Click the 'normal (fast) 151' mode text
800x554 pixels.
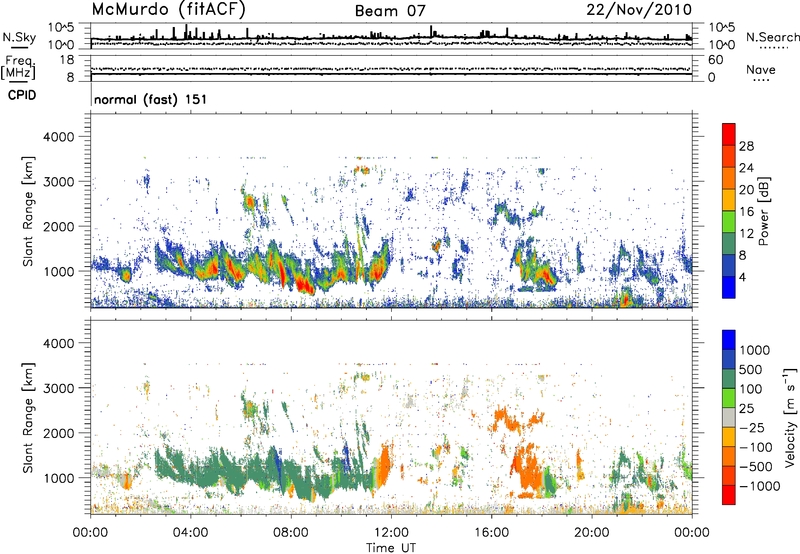coord(151,99)
